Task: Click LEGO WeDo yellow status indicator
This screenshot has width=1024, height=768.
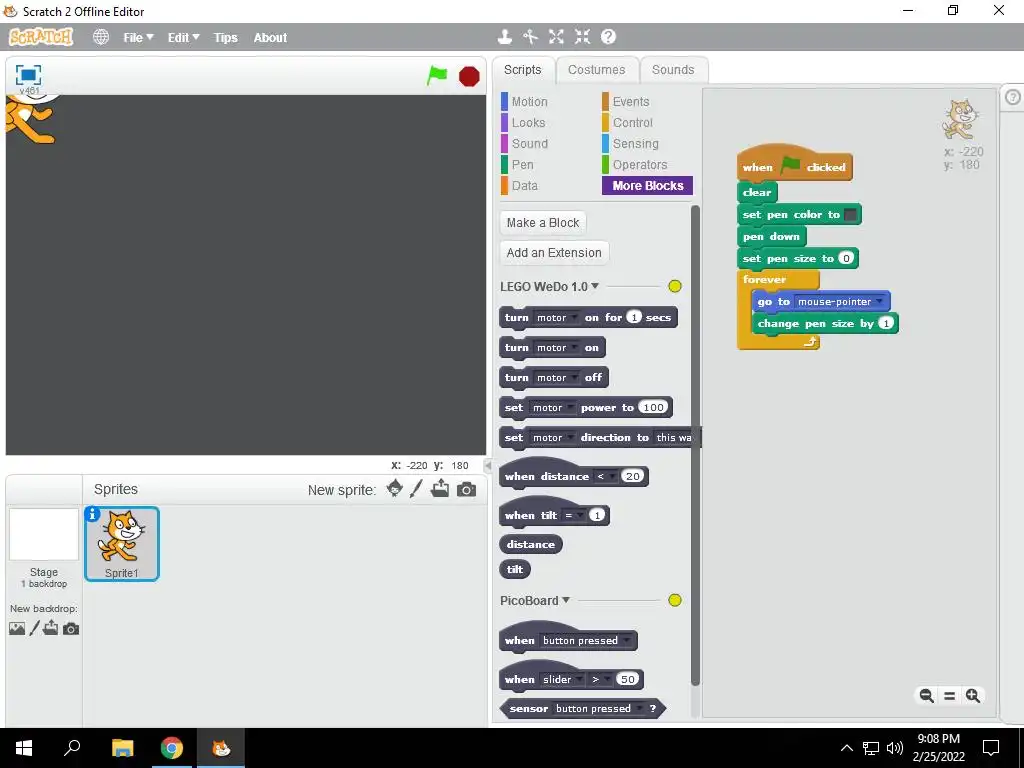Action: click(675, 286)
